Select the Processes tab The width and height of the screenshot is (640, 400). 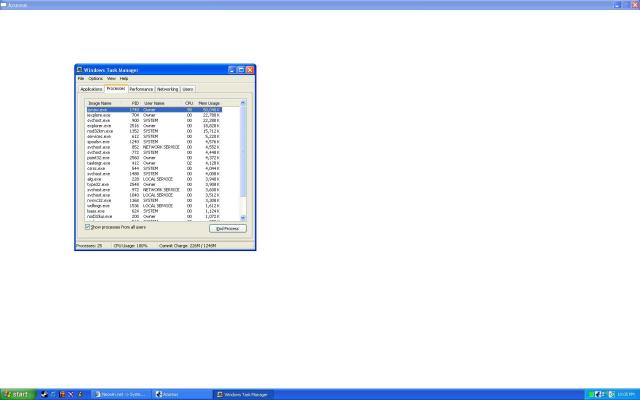coord(116,88)
